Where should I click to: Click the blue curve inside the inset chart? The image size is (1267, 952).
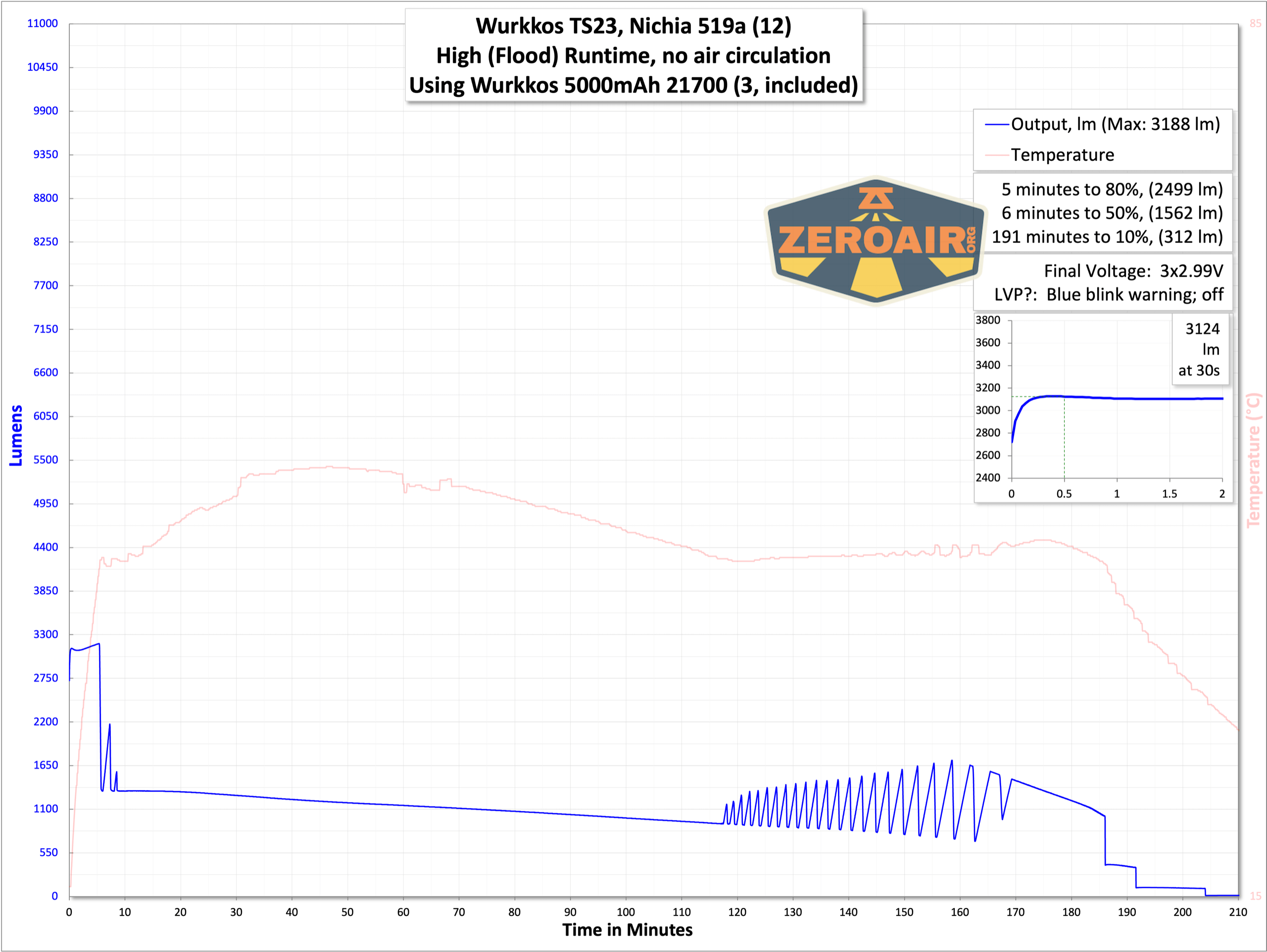(1117, 398)
